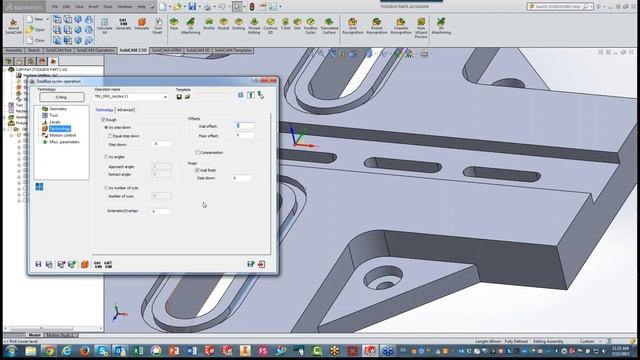640x360 pixels.
Task: Open the search box dropdown arrow
Action: point(591,7)
